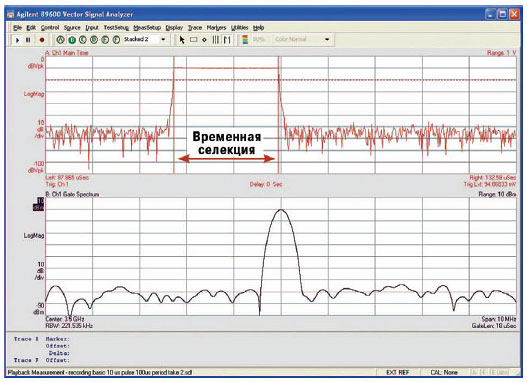Start measurement with the play button
527x382 pixels.
tap(17, 40)
